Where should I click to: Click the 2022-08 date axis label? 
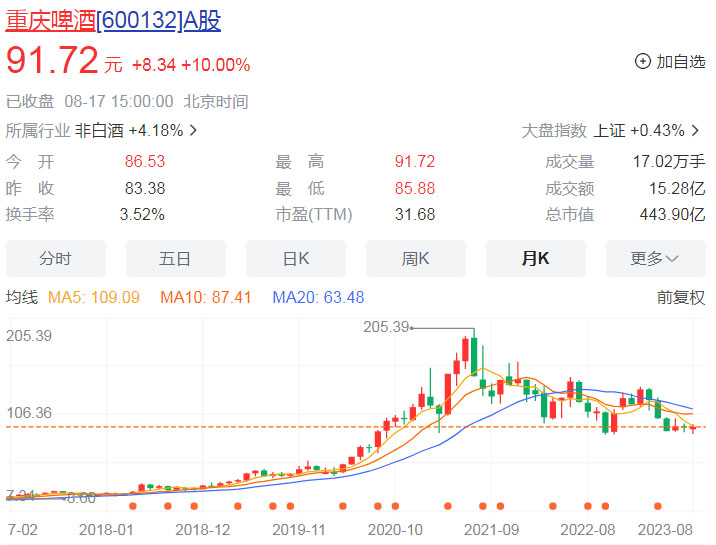pyautogui.click(x=588, y=530)
